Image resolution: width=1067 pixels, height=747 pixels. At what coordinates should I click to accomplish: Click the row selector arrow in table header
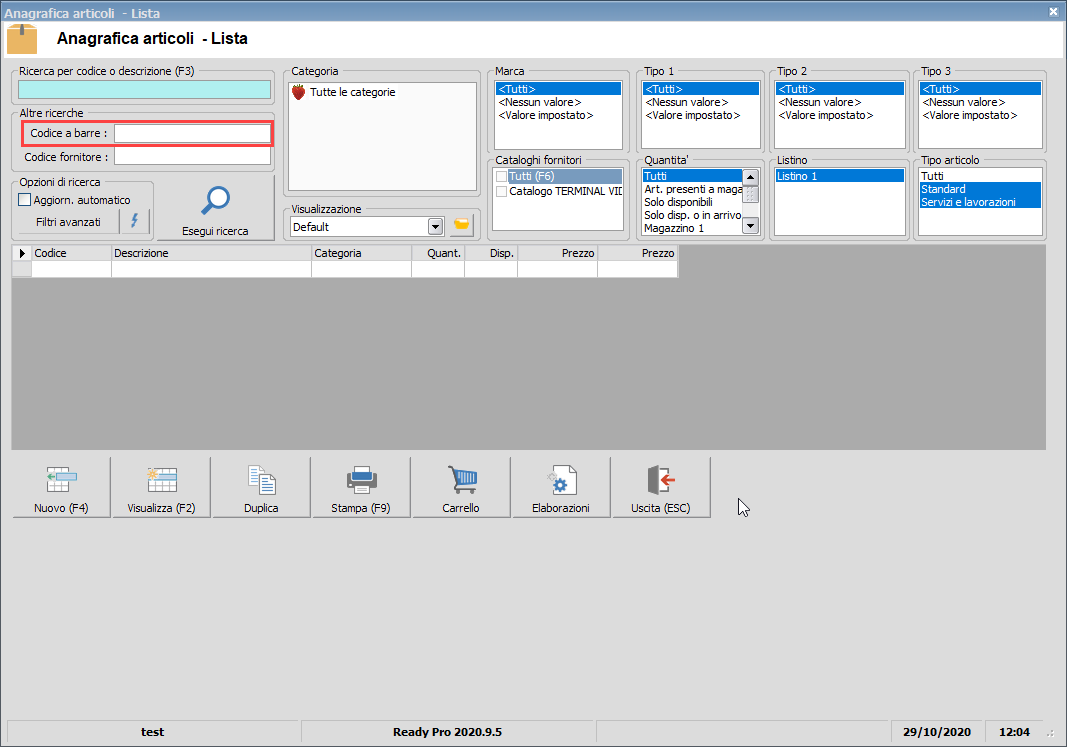pyautogui.click(x=22, y=253)
